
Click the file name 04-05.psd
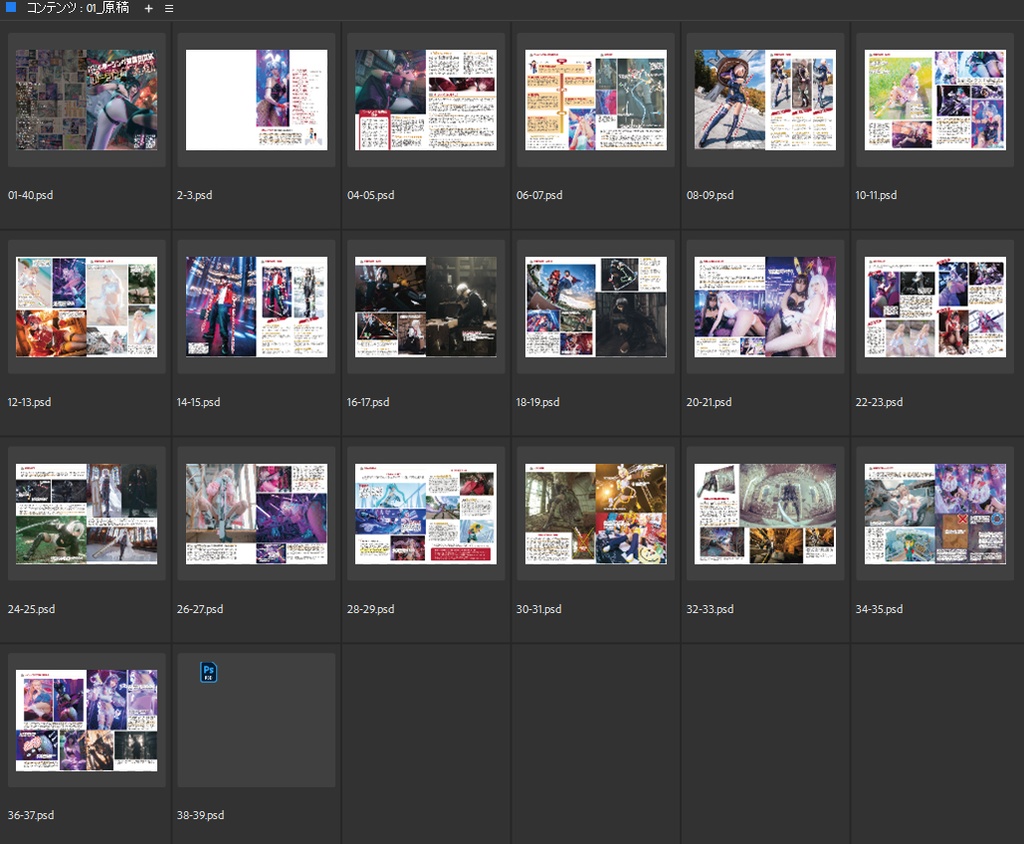(370, 195)
